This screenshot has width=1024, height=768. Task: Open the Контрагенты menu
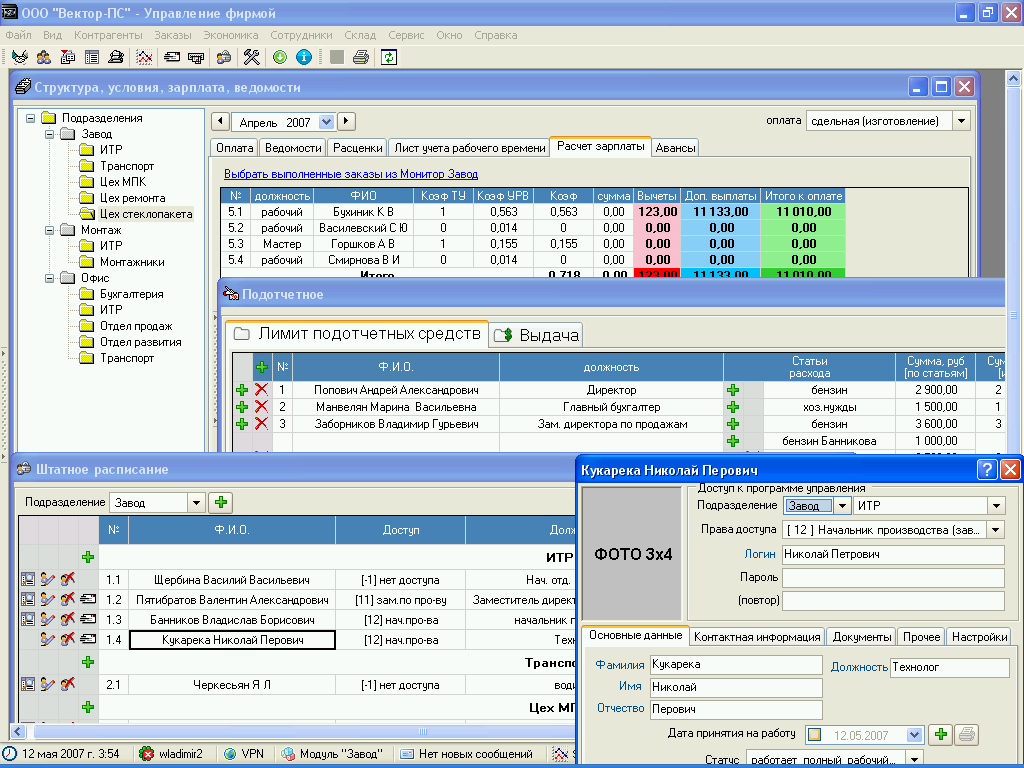pyautogui.click(x=108, y=35)
